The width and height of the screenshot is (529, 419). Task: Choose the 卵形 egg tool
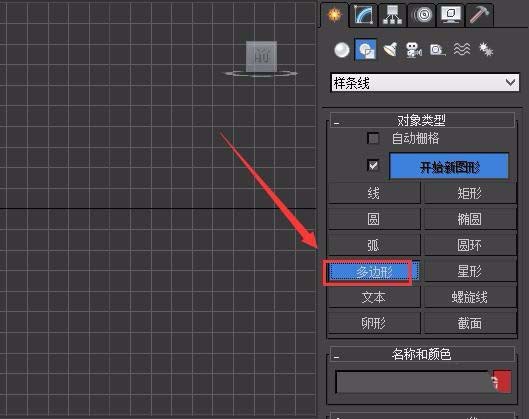pos(374,323)
